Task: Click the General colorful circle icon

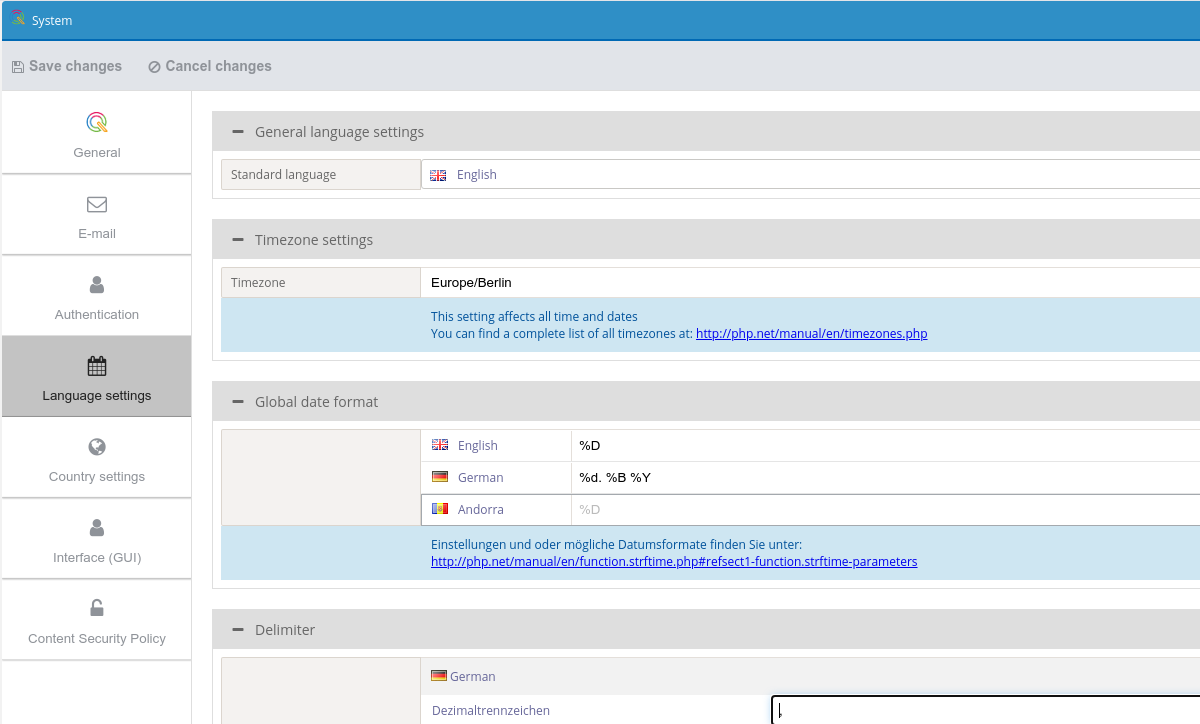Action: point(97,123)
